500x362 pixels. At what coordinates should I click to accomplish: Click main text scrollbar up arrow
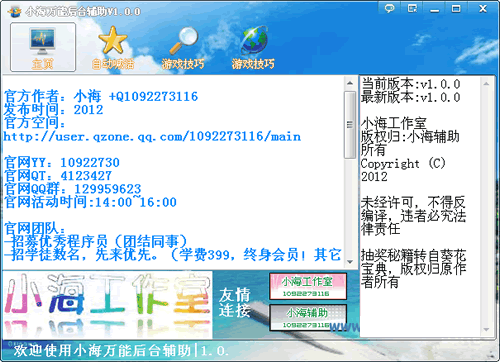pyautogui.click(x=350, y=83)
